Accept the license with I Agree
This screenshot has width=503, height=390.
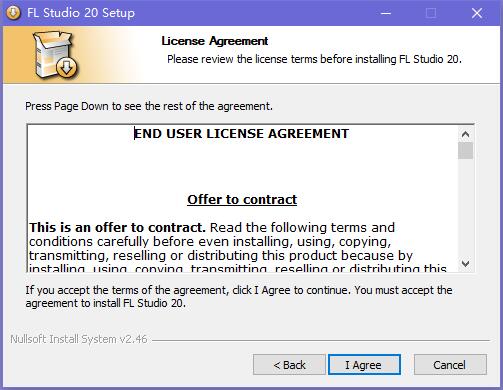[x=364, y=365]
